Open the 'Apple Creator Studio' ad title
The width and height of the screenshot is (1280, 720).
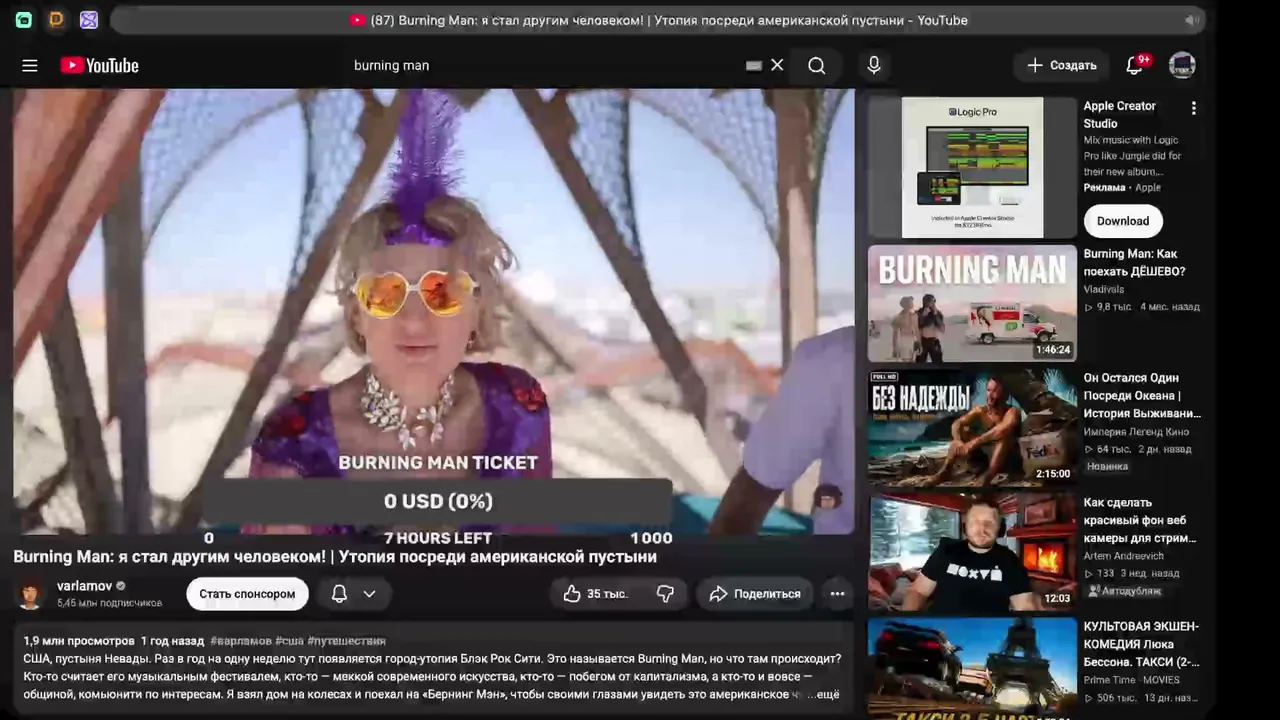pos(1120,115)
